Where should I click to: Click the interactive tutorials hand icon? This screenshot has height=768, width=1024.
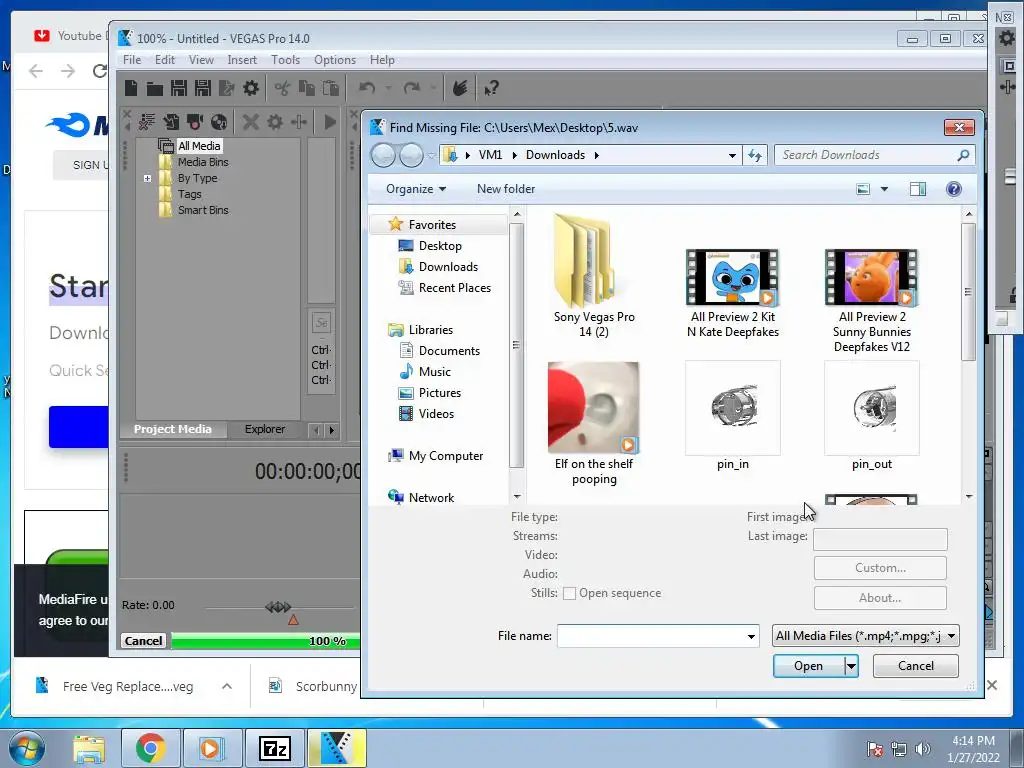point(460,88)
